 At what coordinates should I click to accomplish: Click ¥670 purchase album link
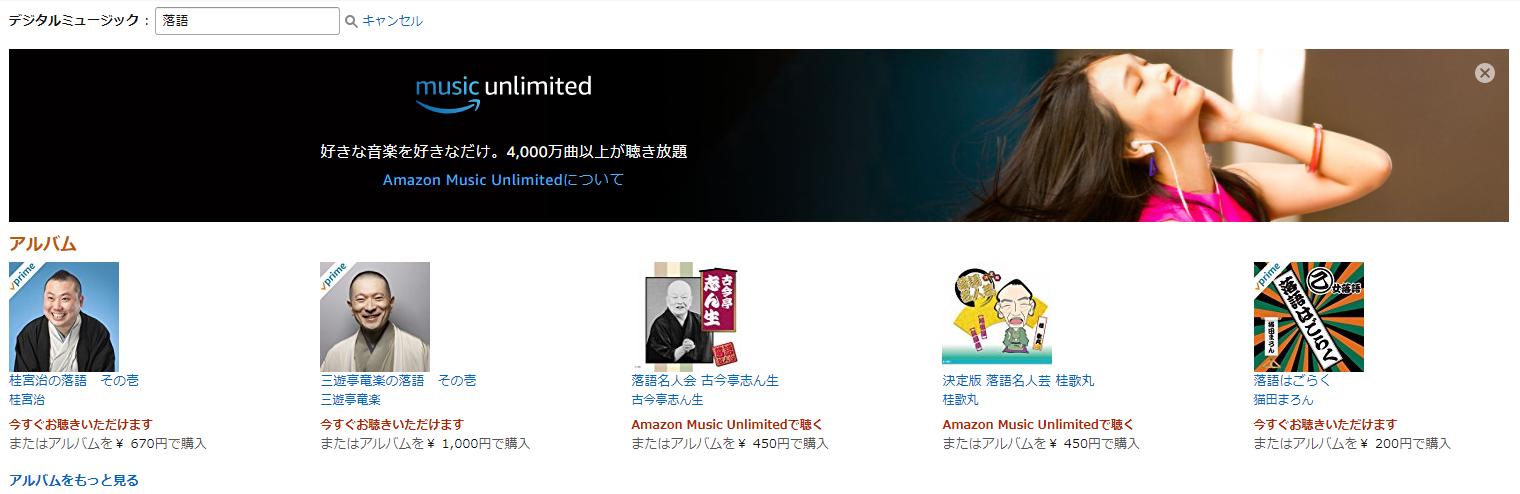click(108, 443)
